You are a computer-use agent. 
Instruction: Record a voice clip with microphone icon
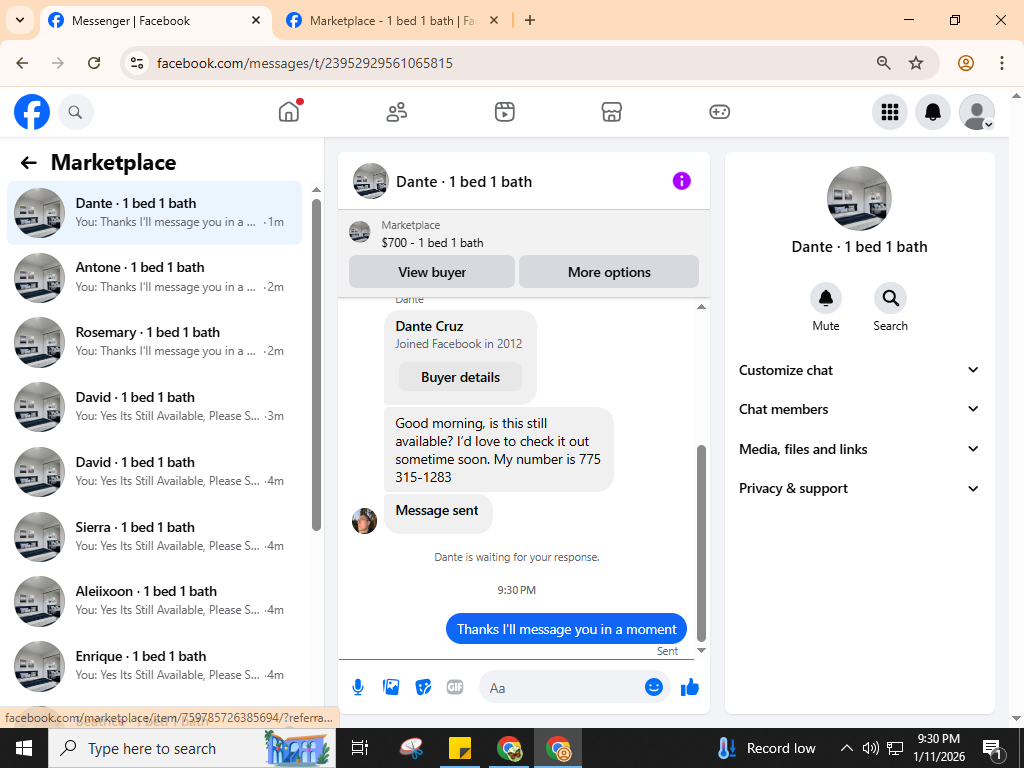358,687
